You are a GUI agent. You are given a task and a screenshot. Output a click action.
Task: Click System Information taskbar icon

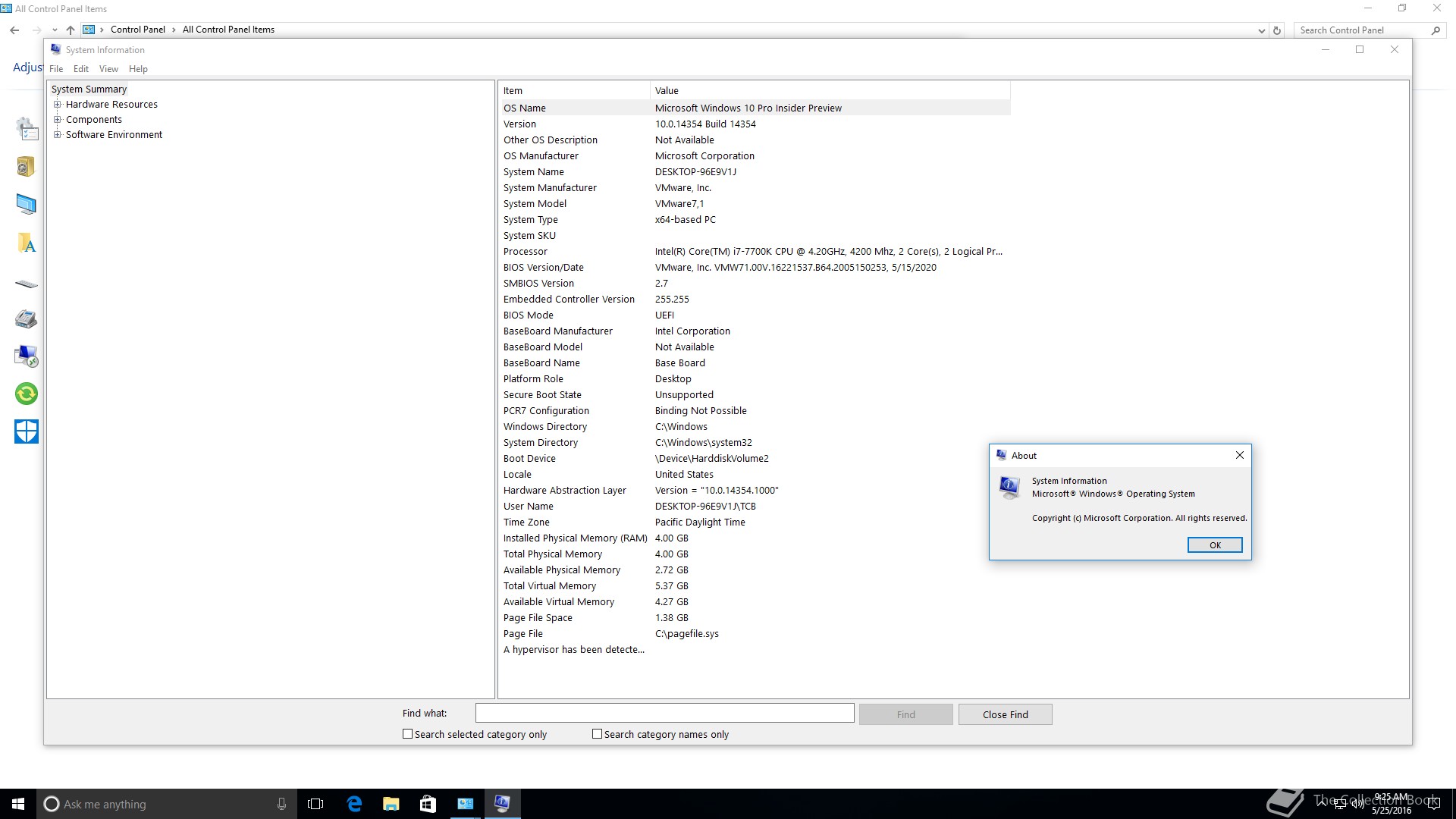coord(502,804)
